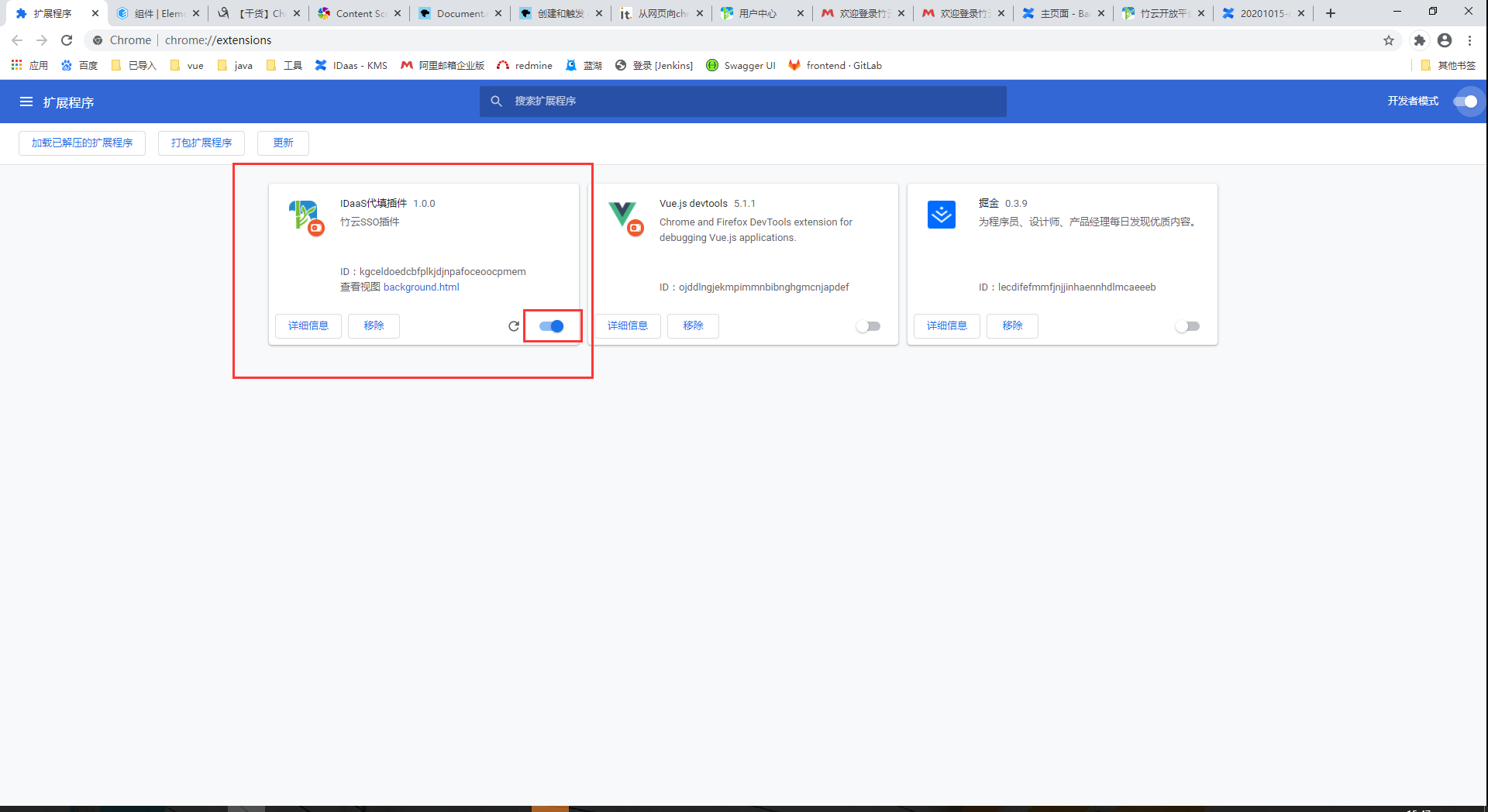This screenshot has width=1488, height=812.
Task: Expand the vue bookmarks folder
Action: 187,65
